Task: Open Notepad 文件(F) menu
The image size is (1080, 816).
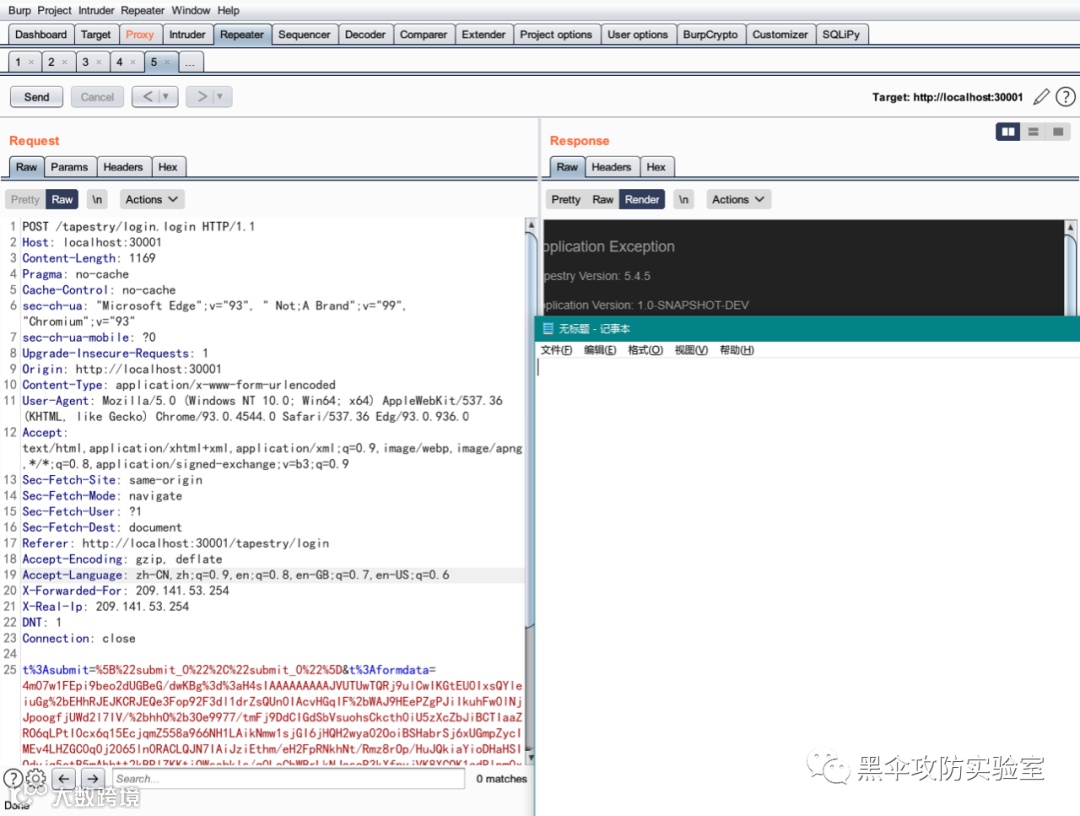Action: pos(557,350)
